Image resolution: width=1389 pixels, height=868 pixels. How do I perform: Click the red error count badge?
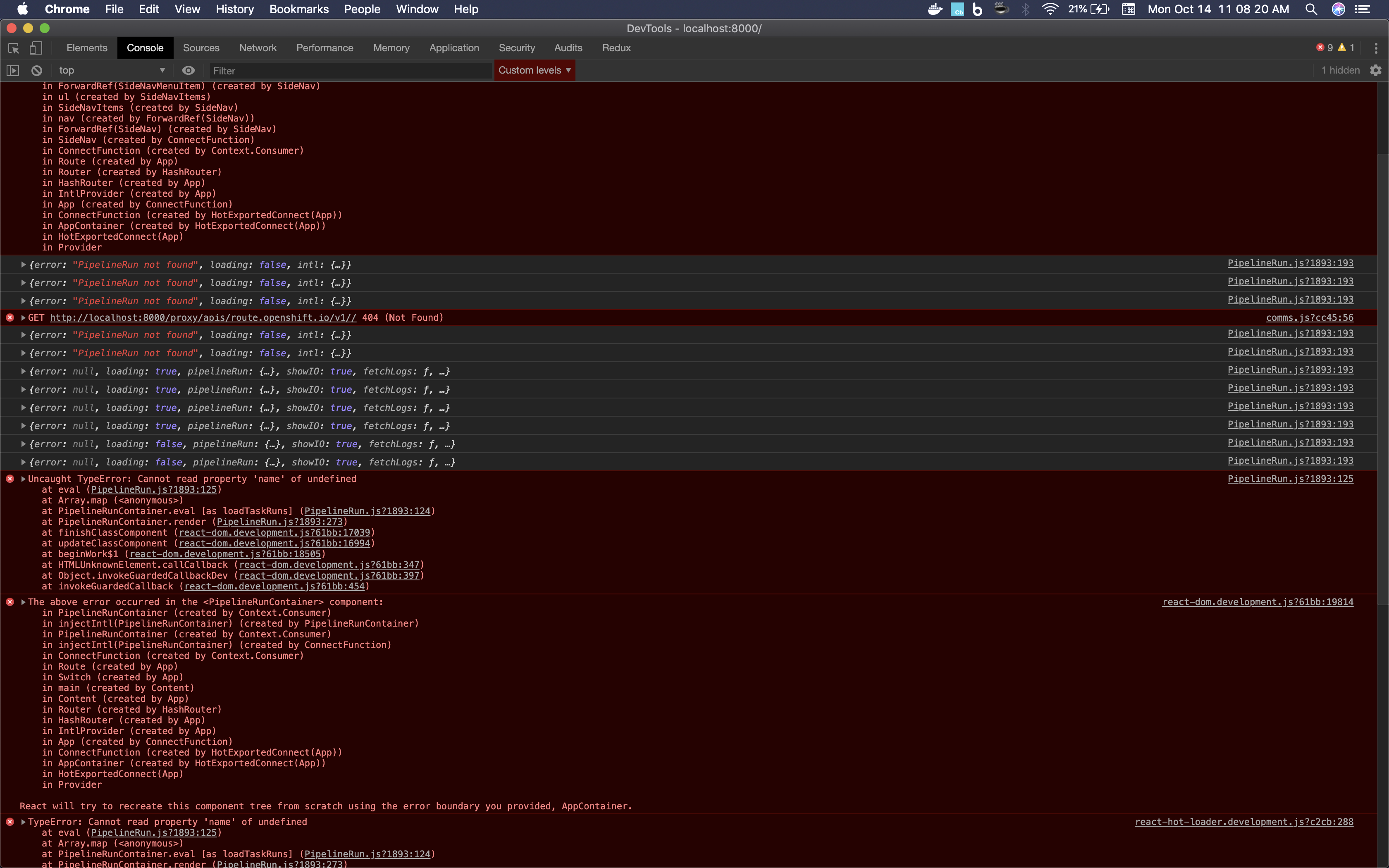[x=1324, y=48]
